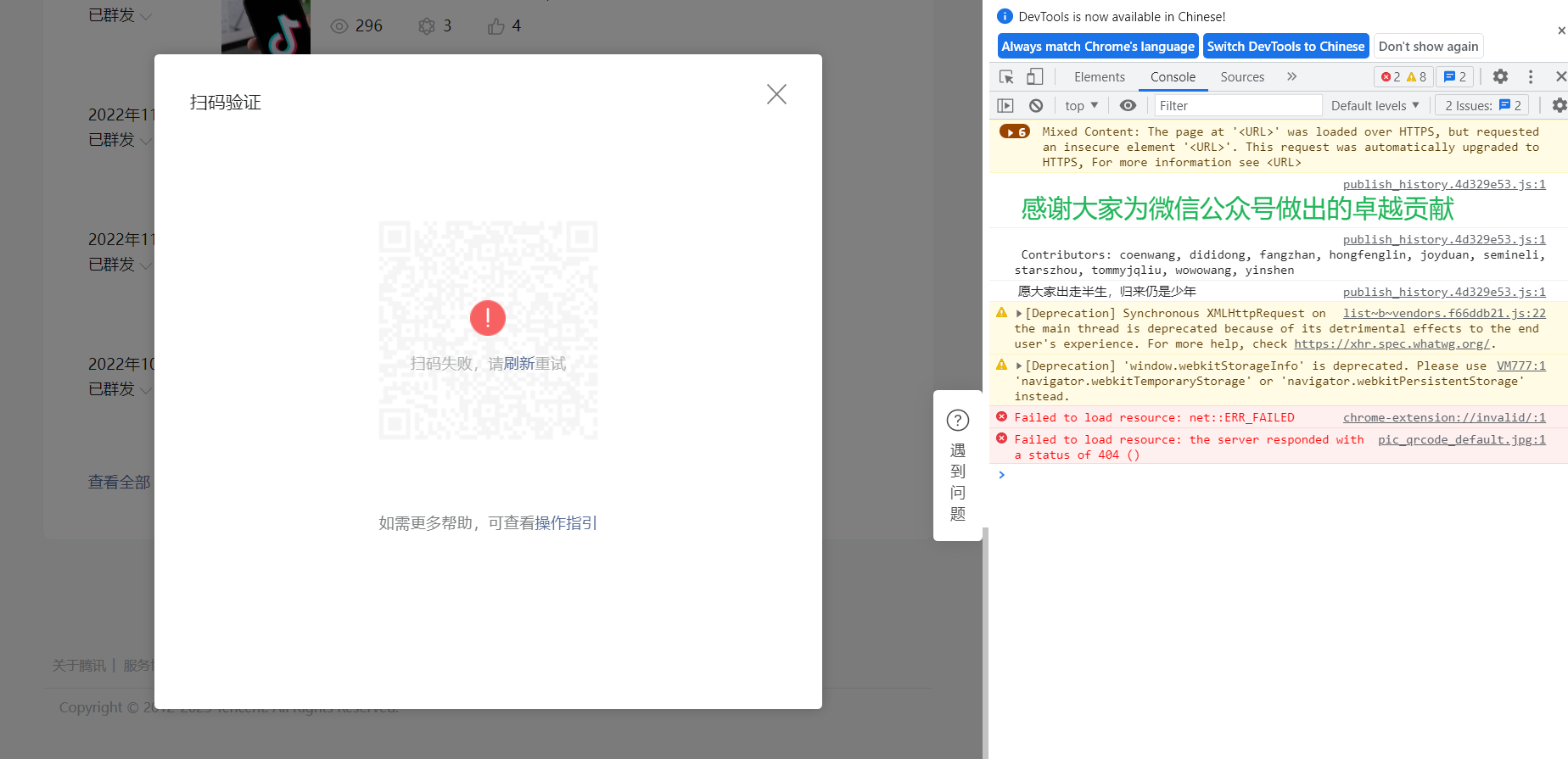Click the 扫码验证 dialog title
This screenshot has height=759, width=1568.
pyautogui.click(x=226, y=103)
